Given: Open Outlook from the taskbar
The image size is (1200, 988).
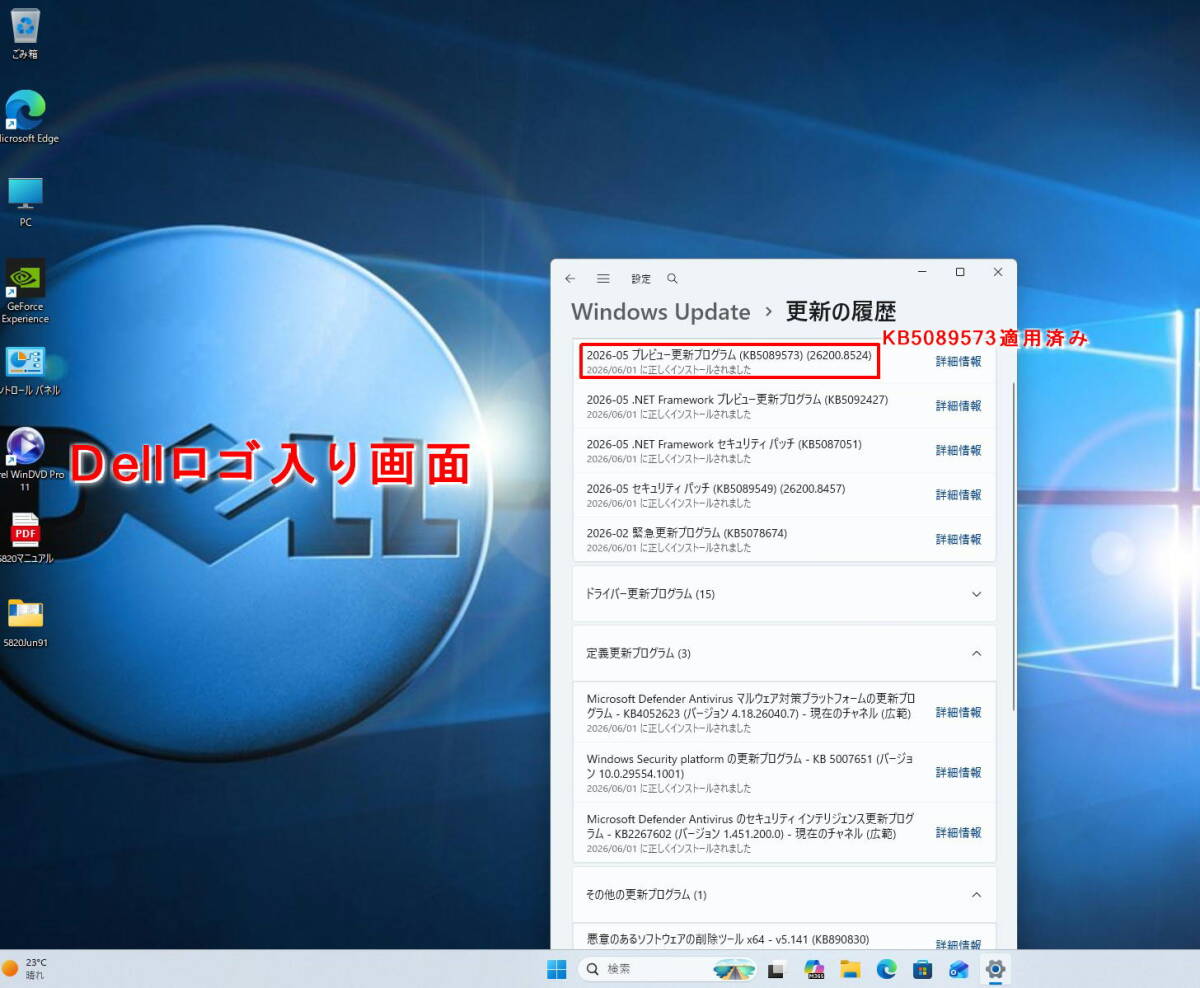Looking at the screenshot, I should point(959,969).
